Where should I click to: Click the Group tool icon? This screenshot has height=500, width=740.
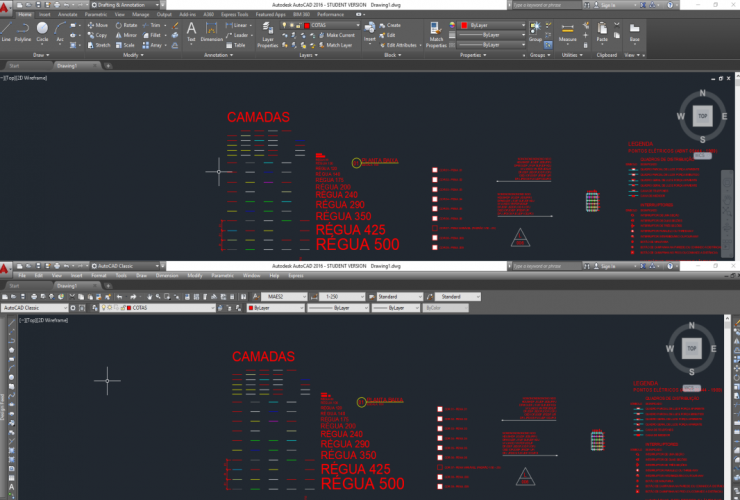pyautogui.click(x=535, y=30)
